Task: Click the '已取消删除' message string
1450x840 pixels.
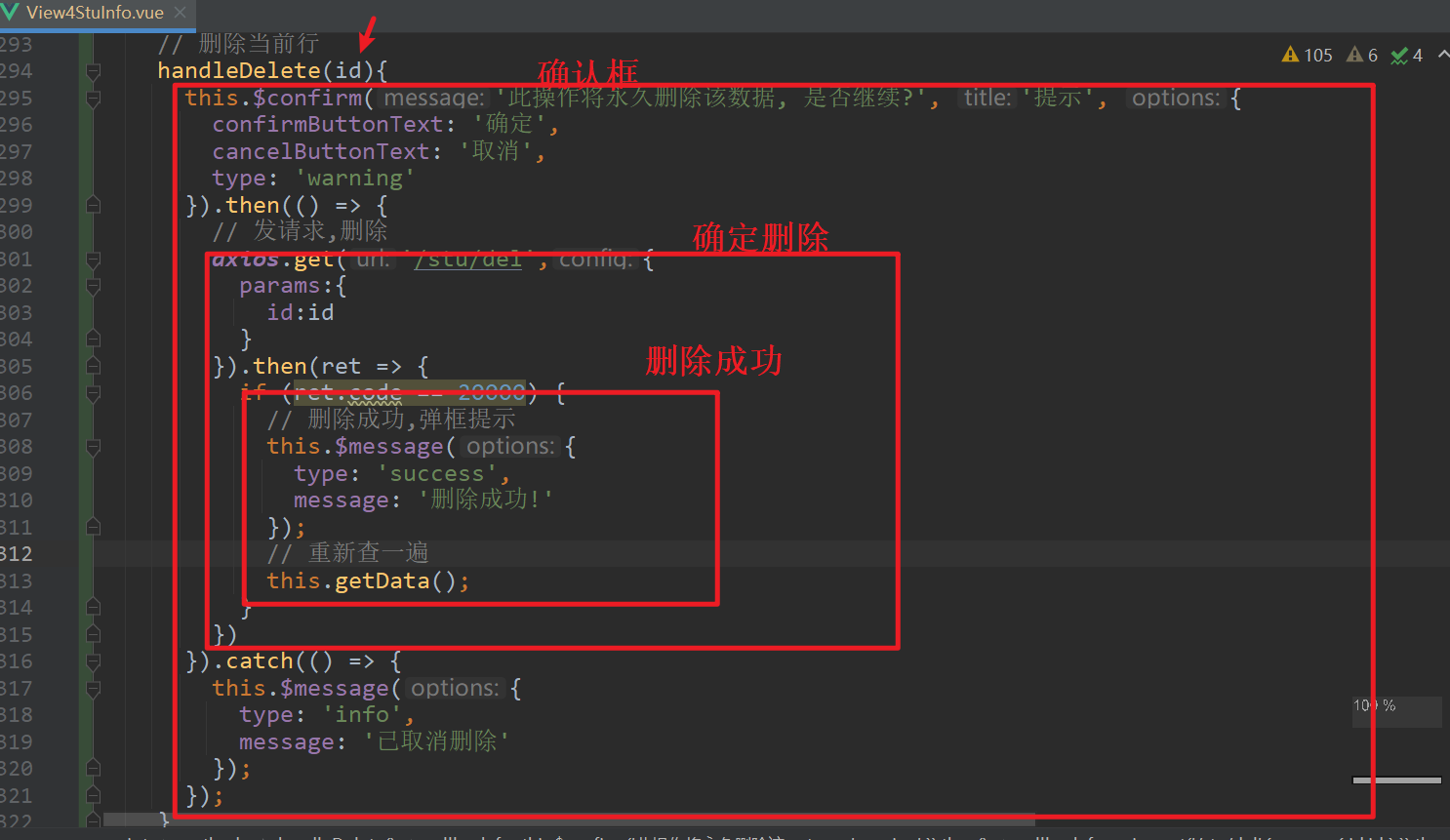Action: pyautogui.click(x=437, y=742)
